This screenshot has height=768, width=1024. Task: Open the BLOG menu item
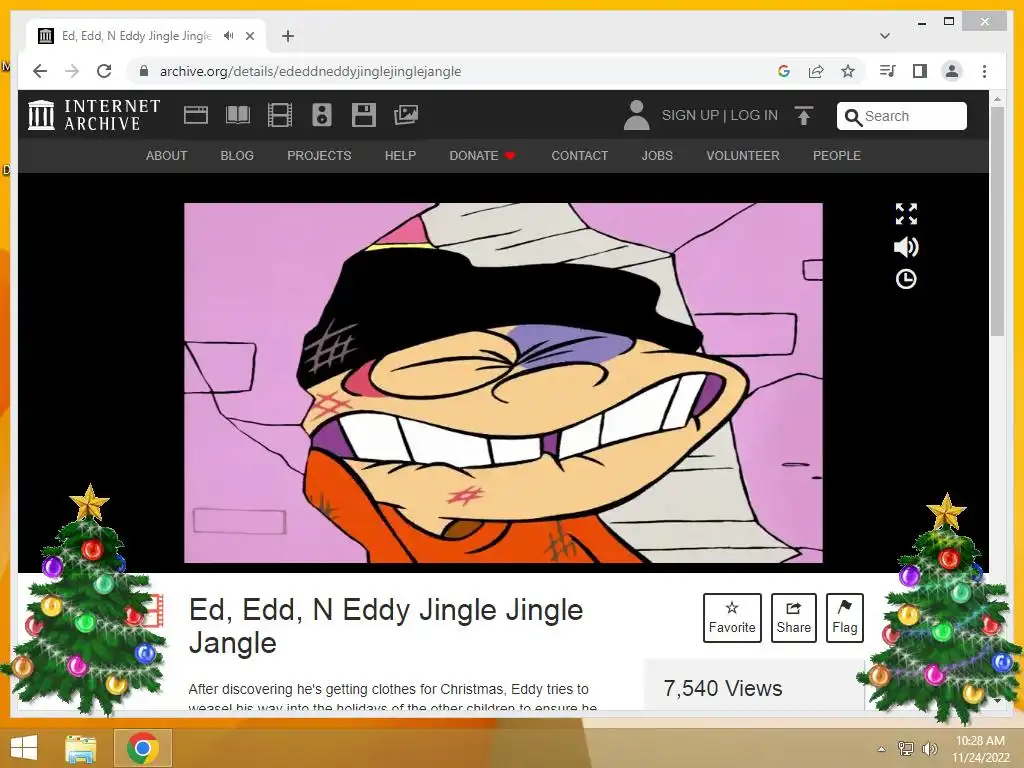tap(237, 156)
